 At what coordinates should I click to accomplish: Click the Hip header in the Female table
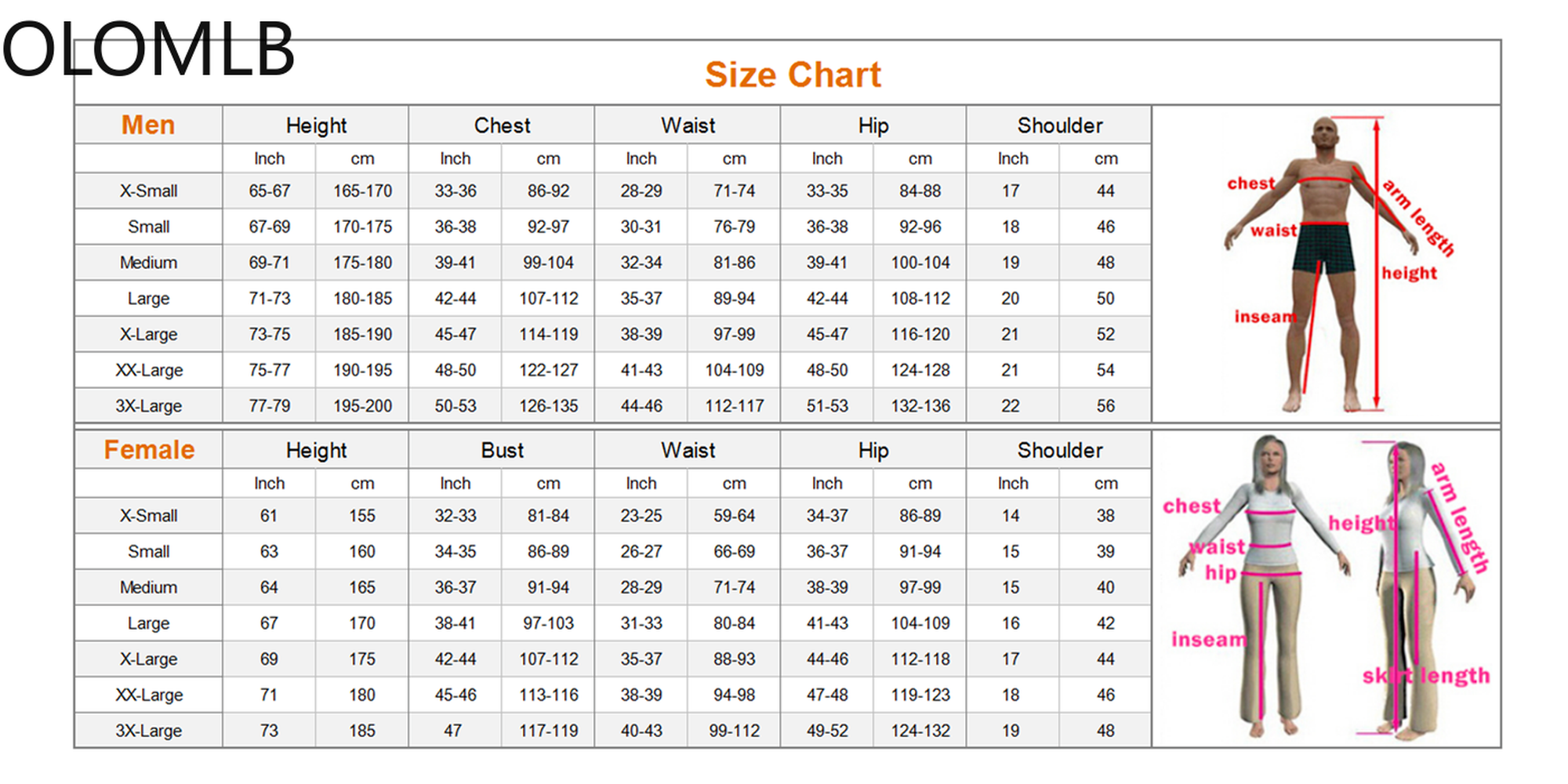coord(873,450)
